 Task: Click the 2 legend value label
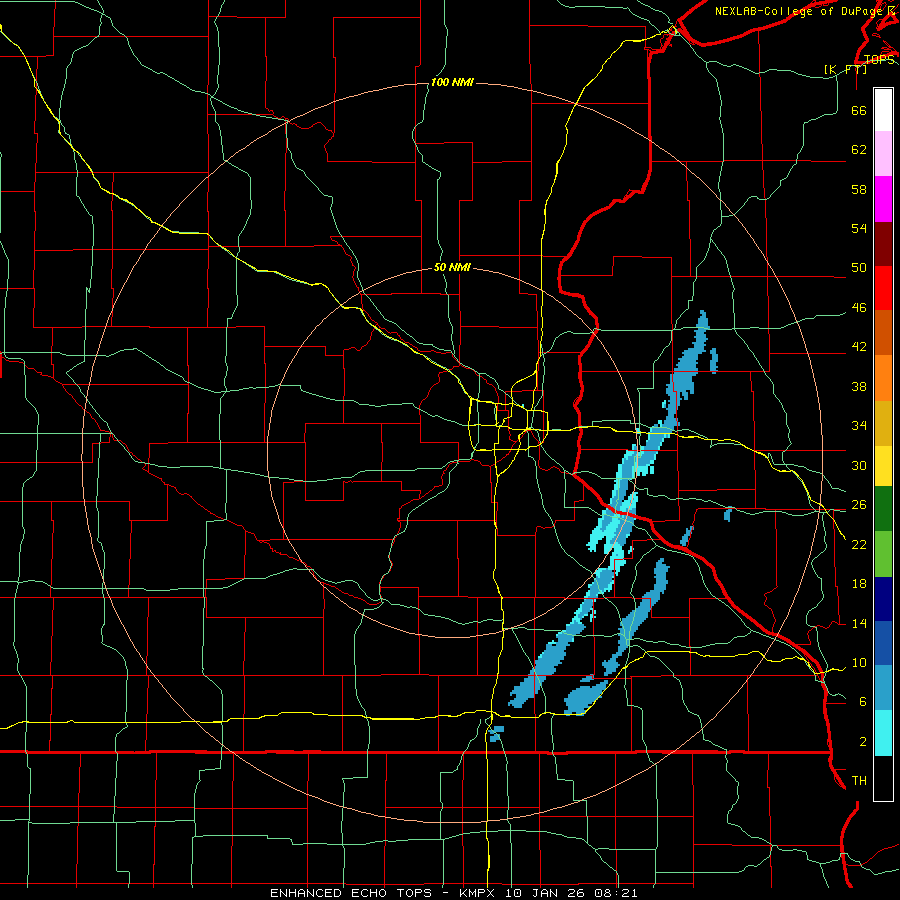[863, 742]
